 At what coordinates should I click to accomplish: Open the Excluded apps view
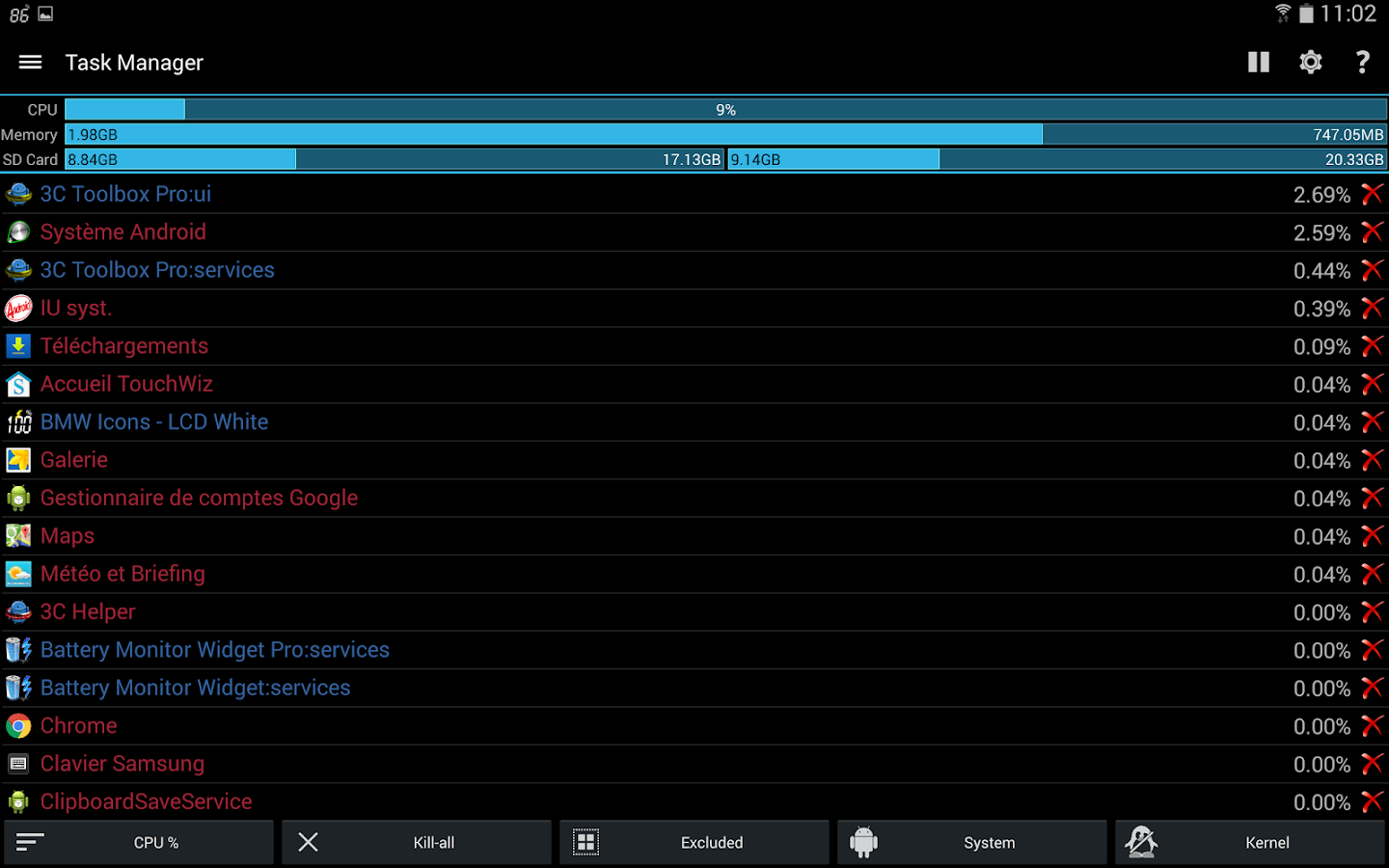click(694, 842)
